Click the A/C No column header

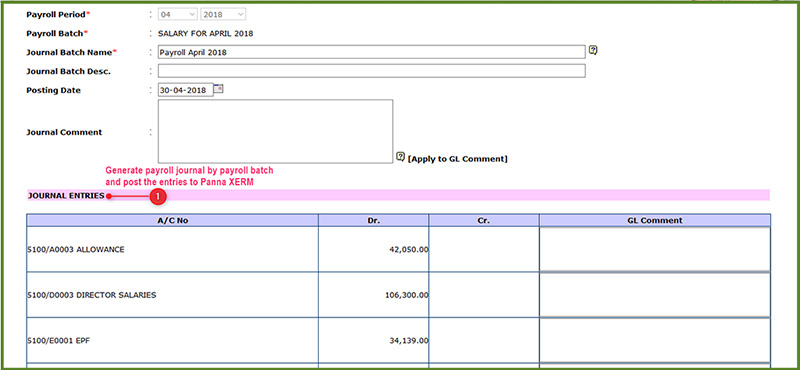click(x=172, y=220)
